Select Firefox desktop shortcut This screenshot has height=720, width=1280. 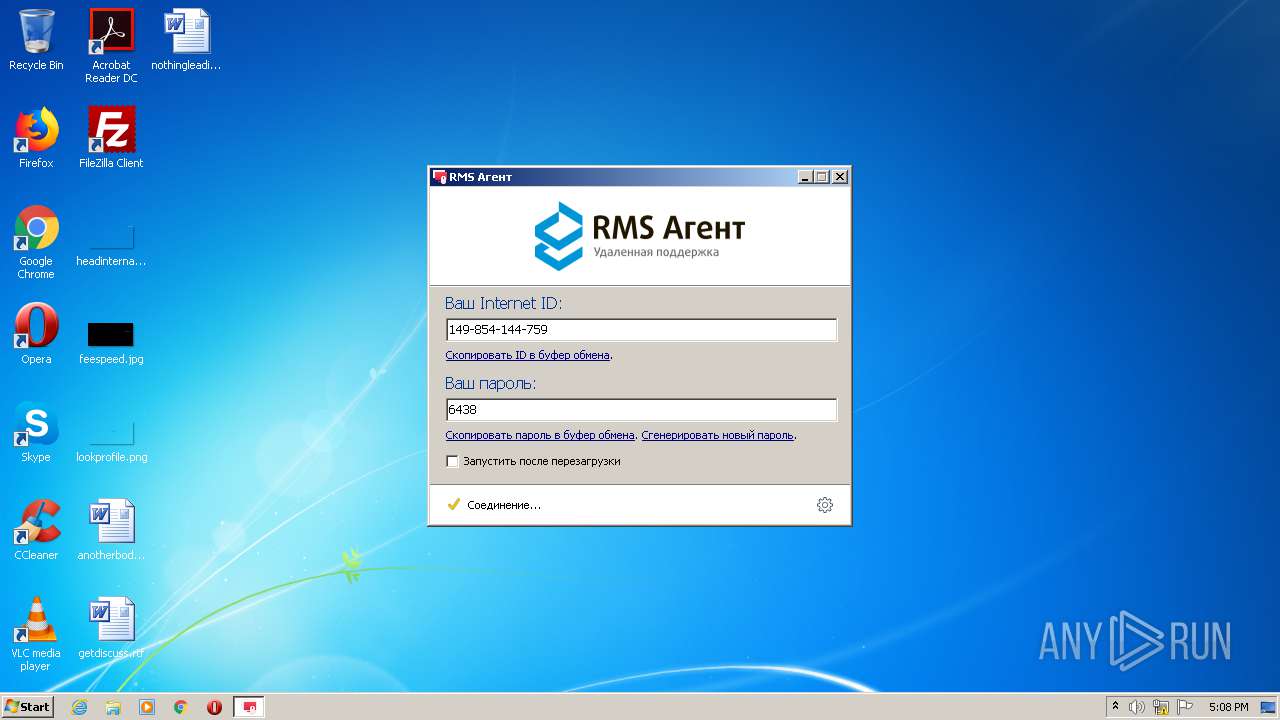(36, 138)
